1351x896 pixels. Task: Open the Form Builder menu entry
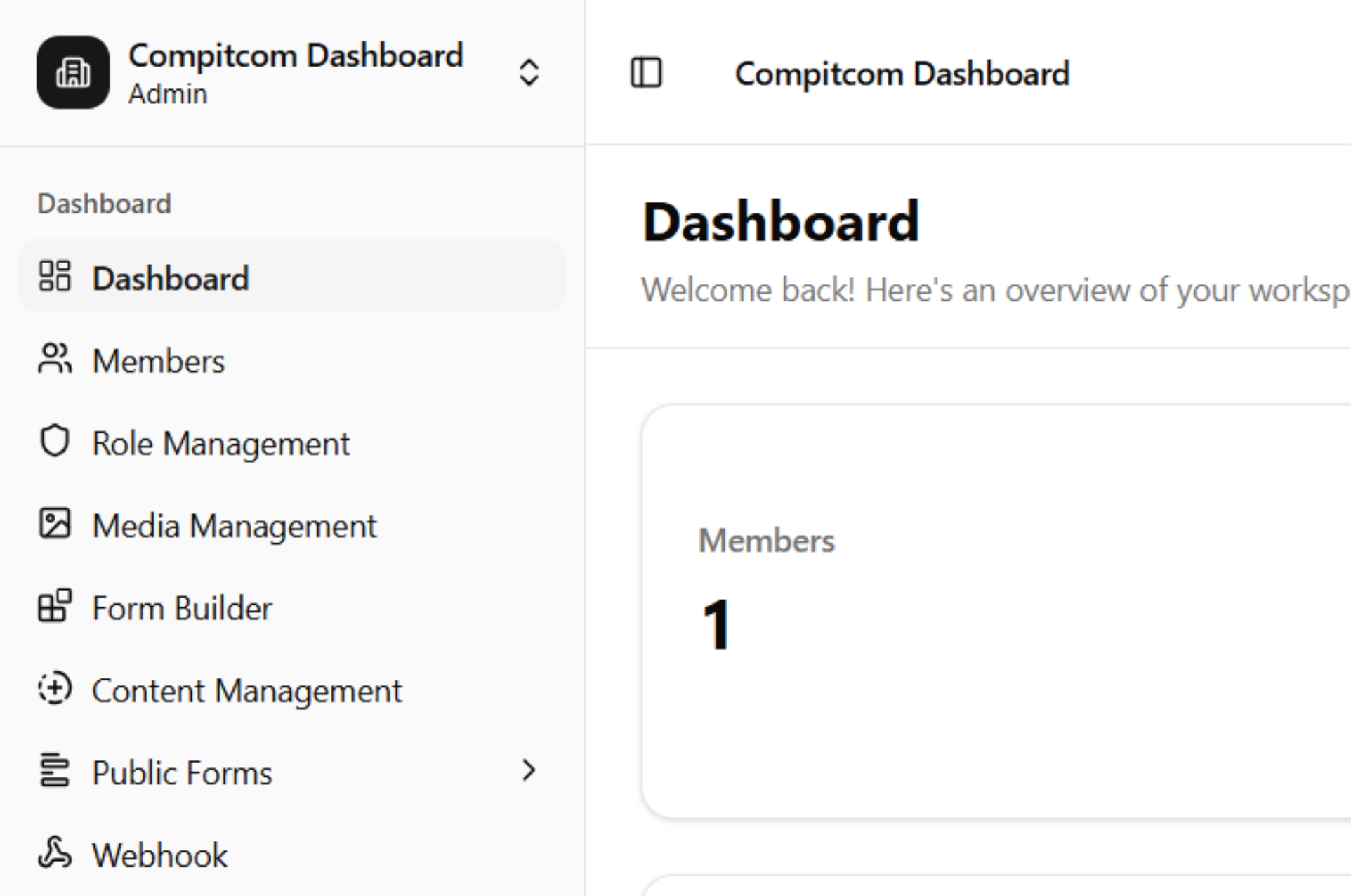182,608
